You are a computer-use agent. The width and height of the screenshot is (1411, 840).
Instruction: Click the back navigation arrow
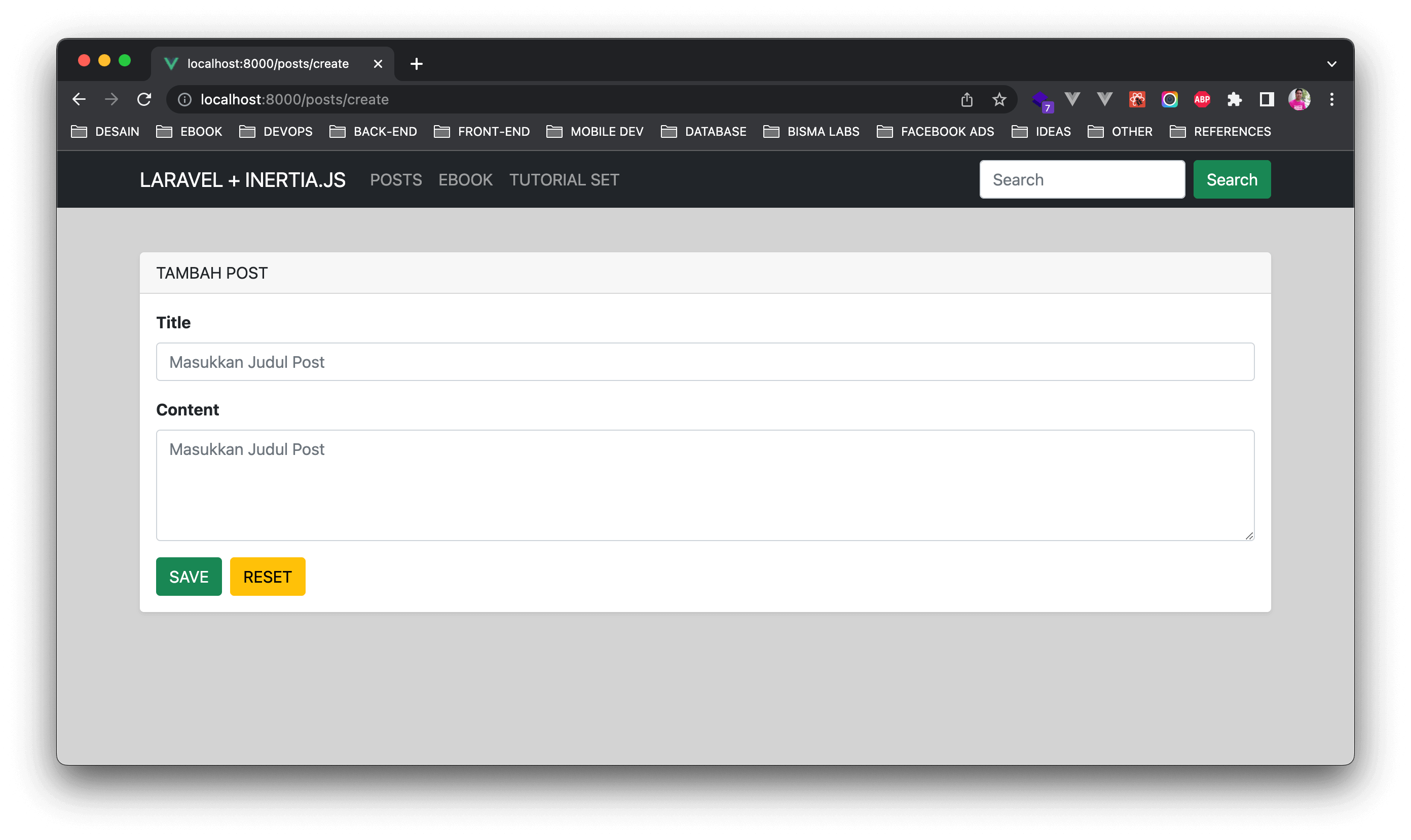tap(79, 100)
